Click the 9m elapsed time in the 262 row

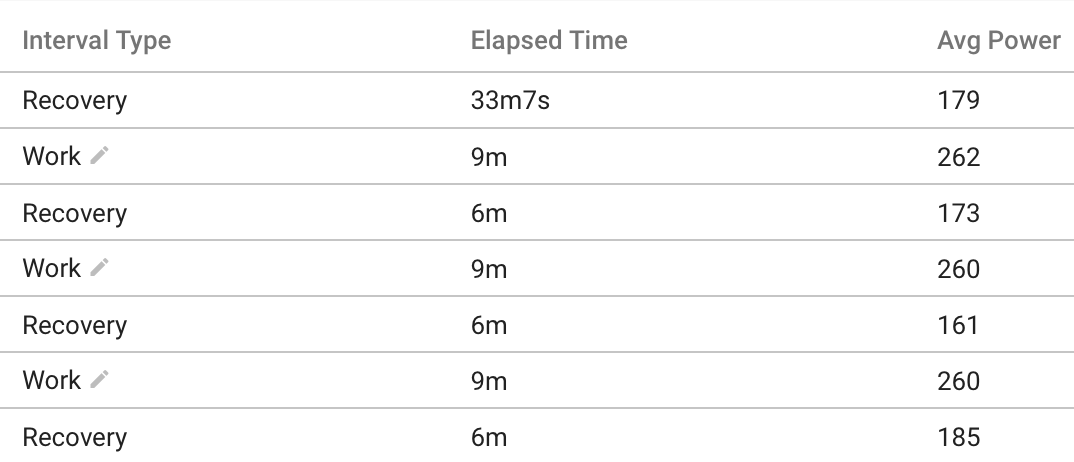pyautogui.click(x=489, y=157)
